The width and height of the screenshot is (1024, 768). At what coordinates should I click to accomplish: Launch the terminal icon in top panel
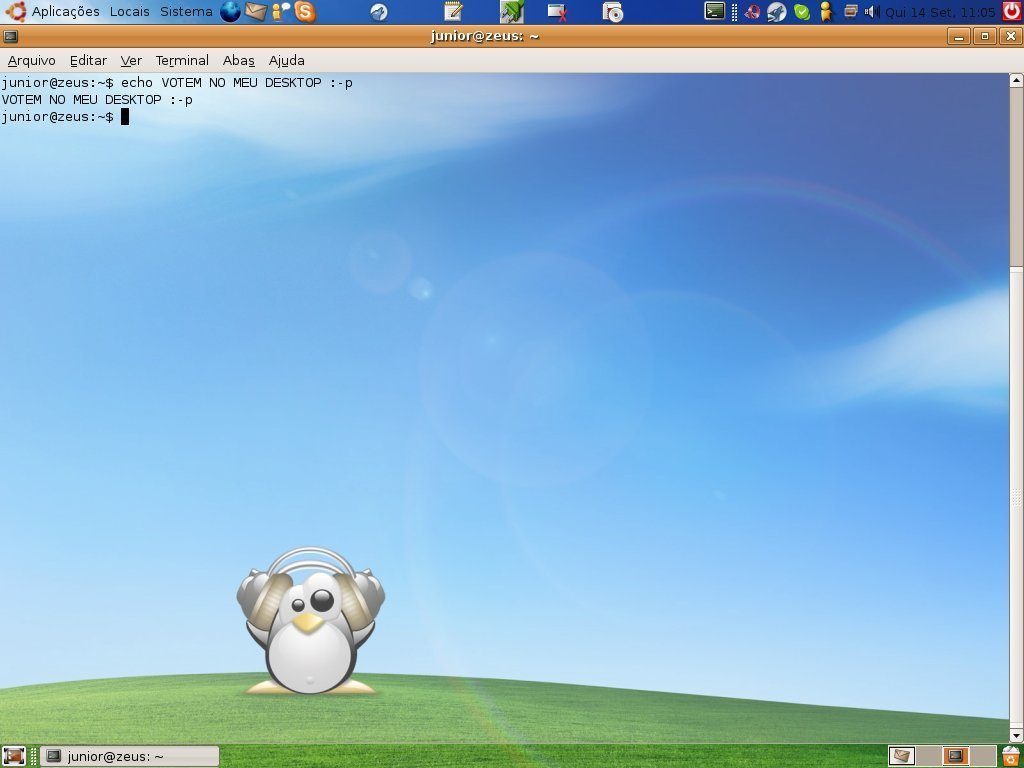click(714, 11)
